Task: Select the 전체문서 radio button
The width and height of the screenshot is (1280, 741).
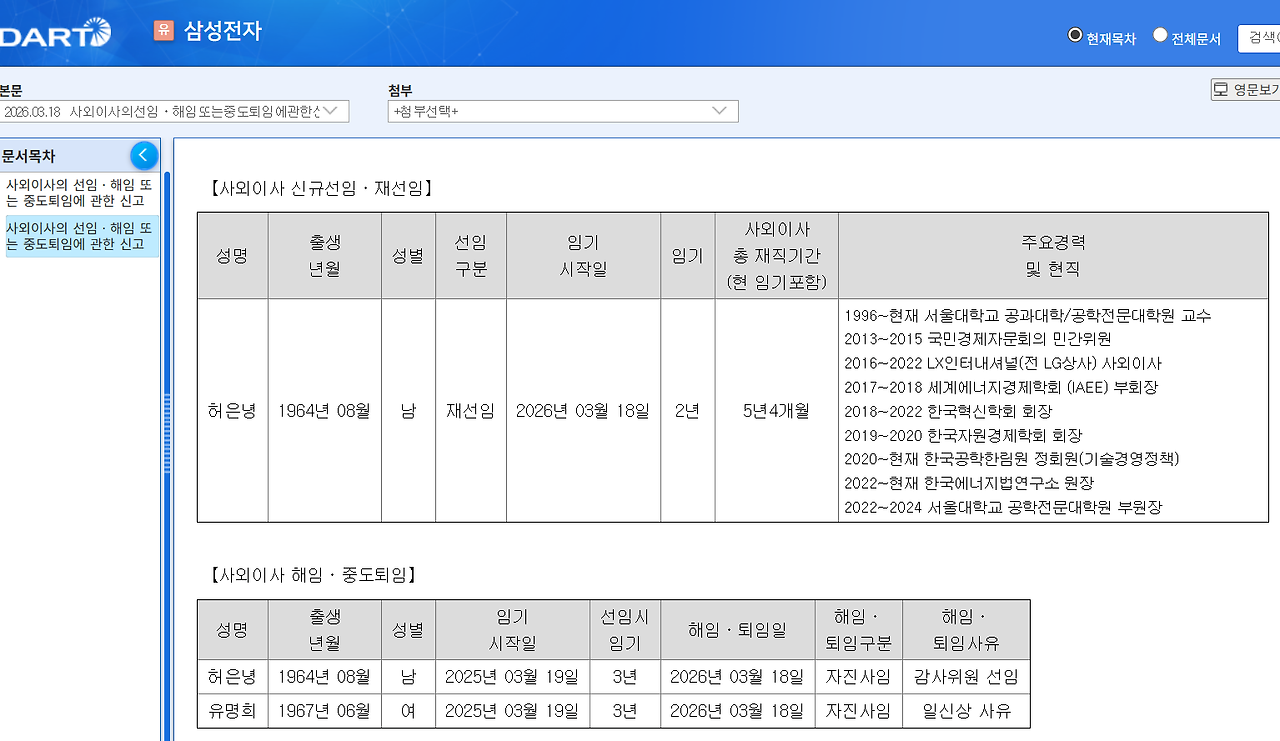Action: point(1159,33)
